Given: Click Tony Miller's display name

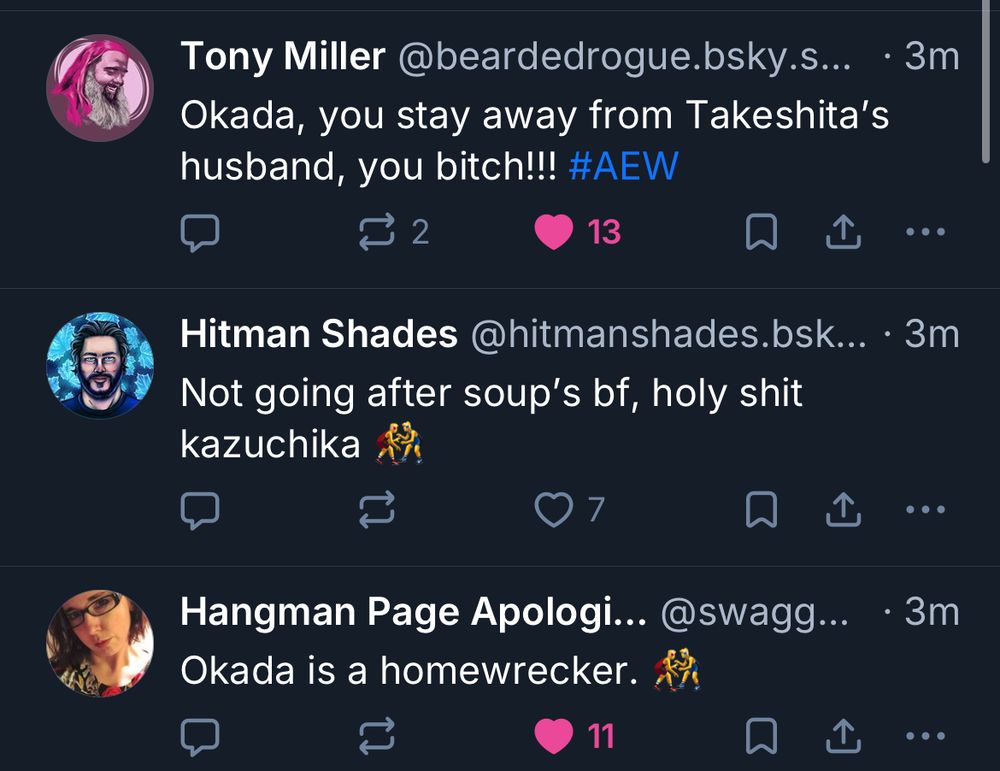Looking at the screenshot, I should [x=283, y=56].
